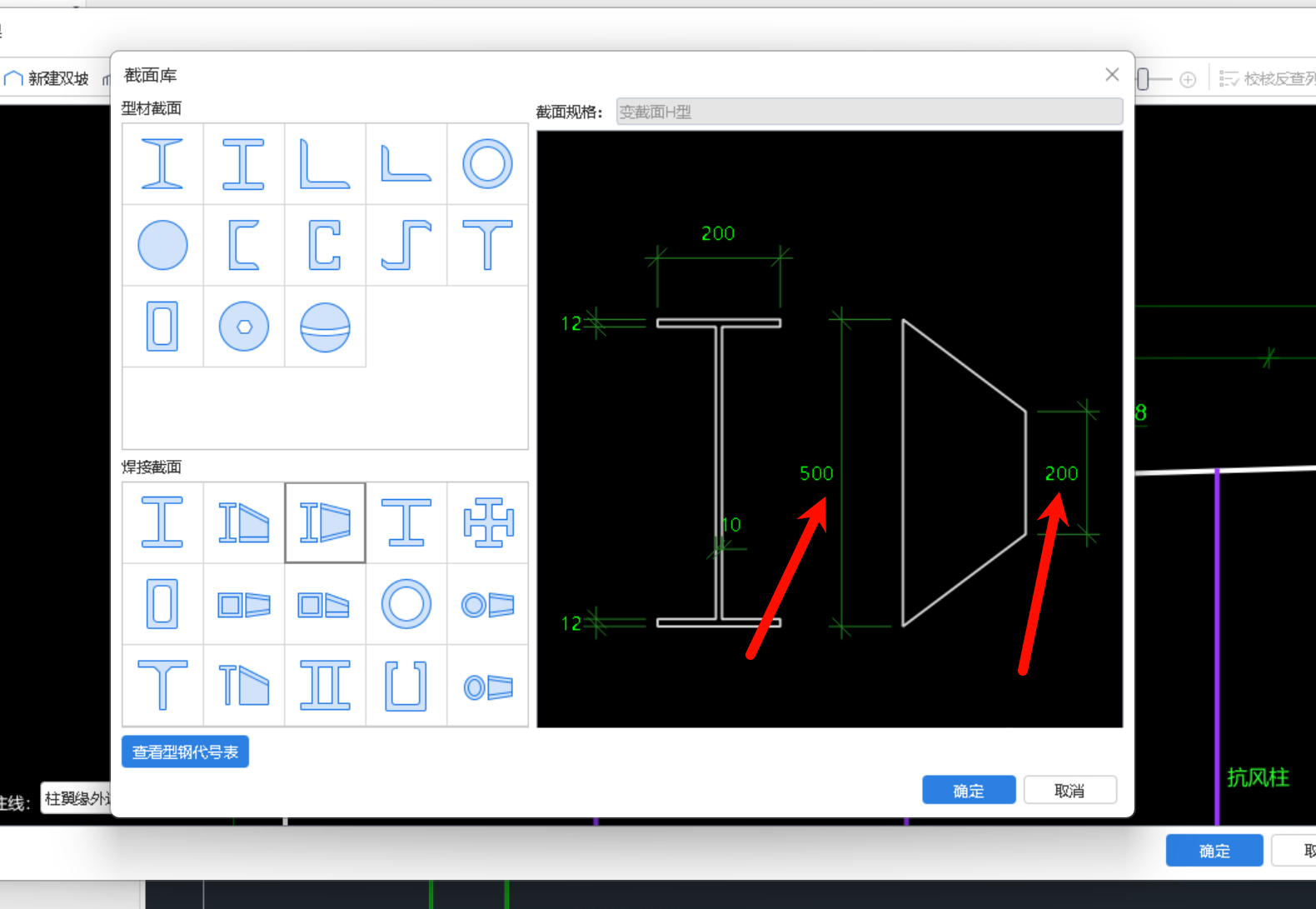This screenshot has height=909, width=1316.
Task: Click the zoom-in plus icon in toolbar
Action: click(1188, 79)
